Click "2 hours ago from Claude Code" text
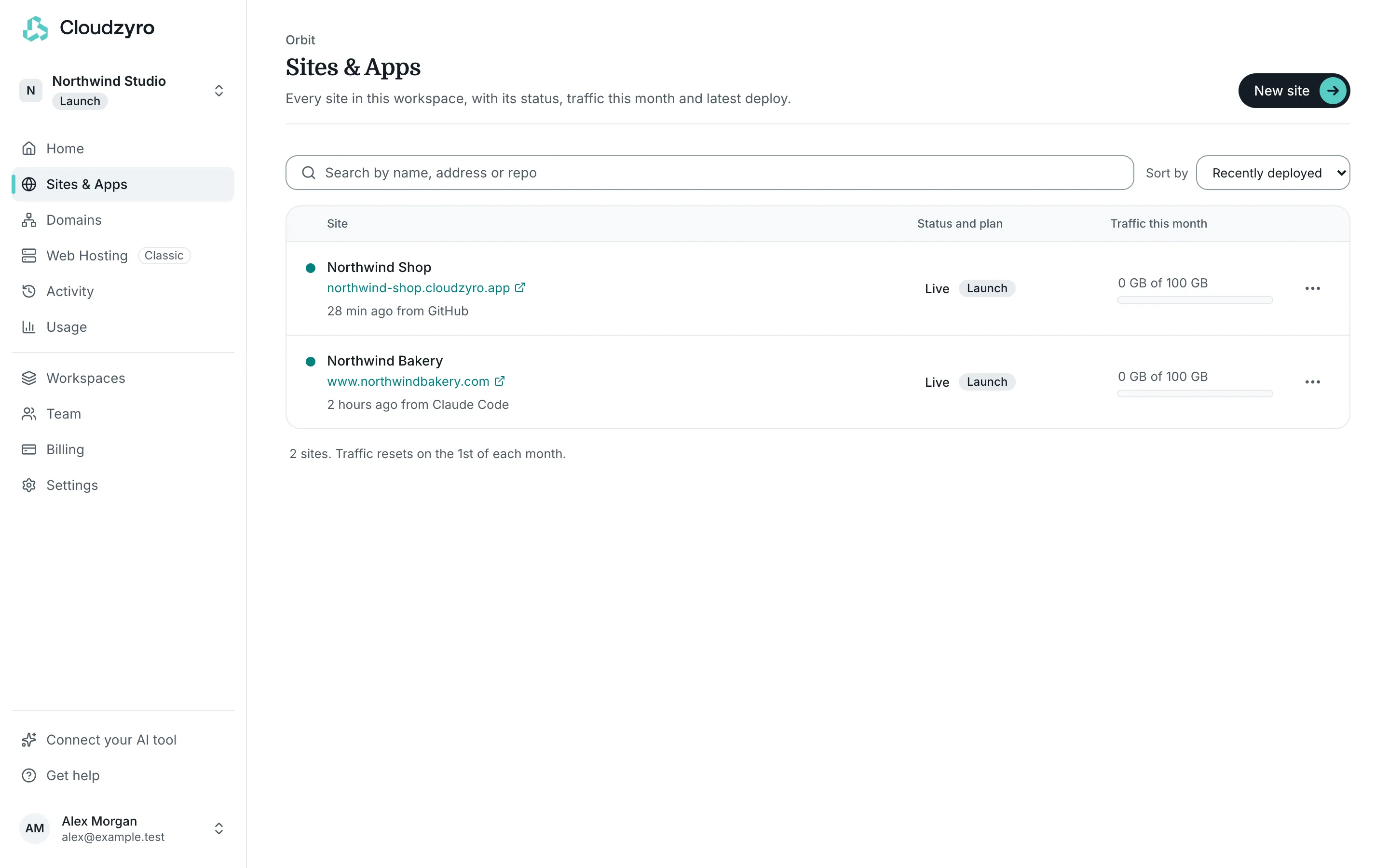 pos(418,405)
